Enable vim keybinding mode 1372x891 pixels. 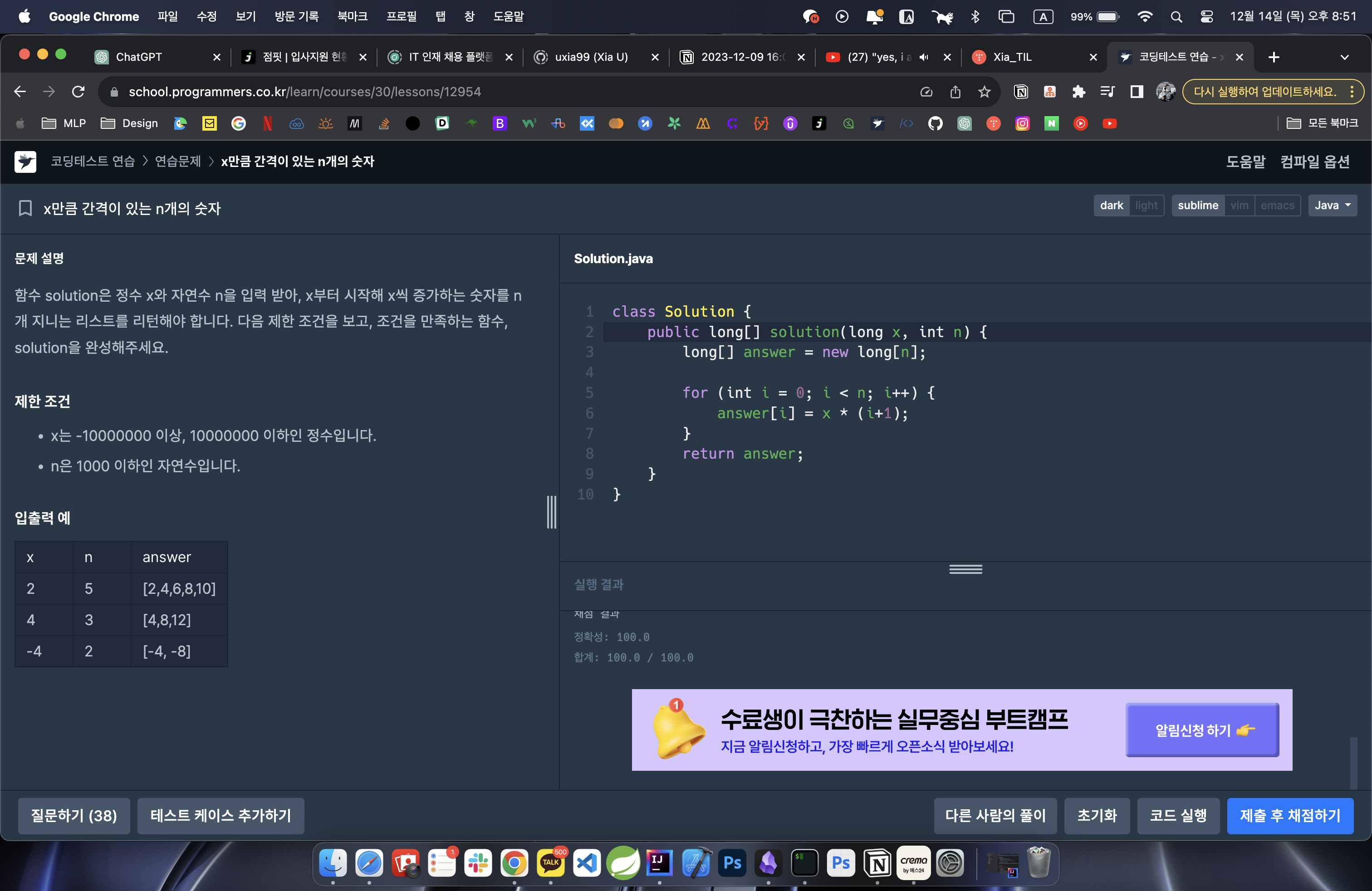[1239, 206]
